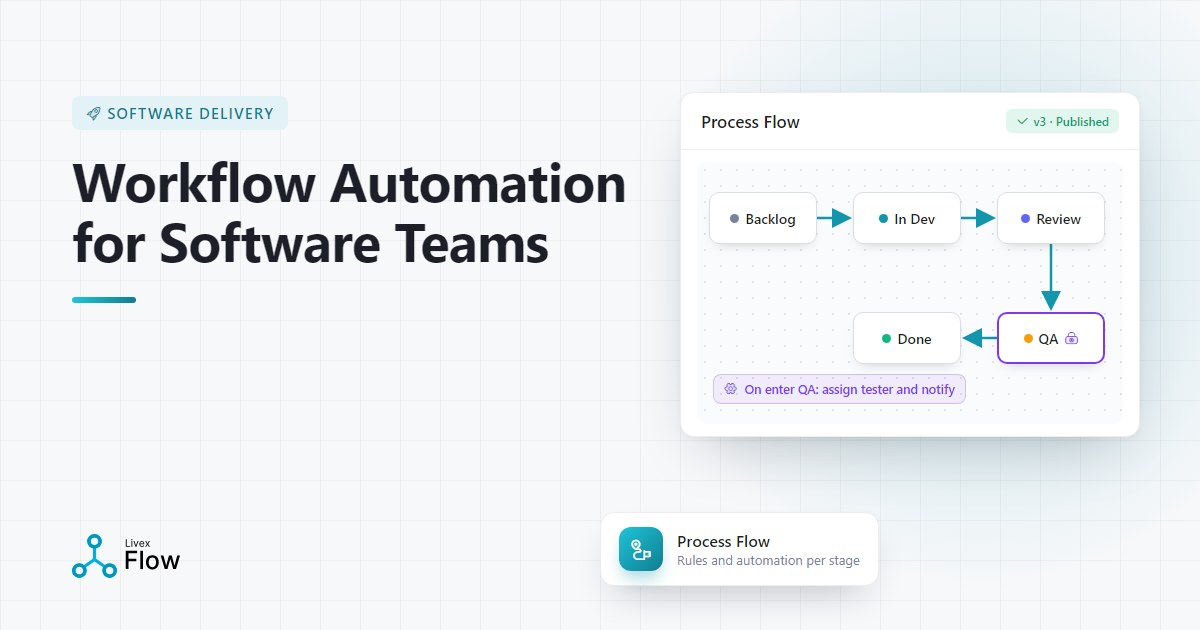Click the 'Flow' wordmark text
This screenshot has width=1200, height=630.
click(152, 561)
